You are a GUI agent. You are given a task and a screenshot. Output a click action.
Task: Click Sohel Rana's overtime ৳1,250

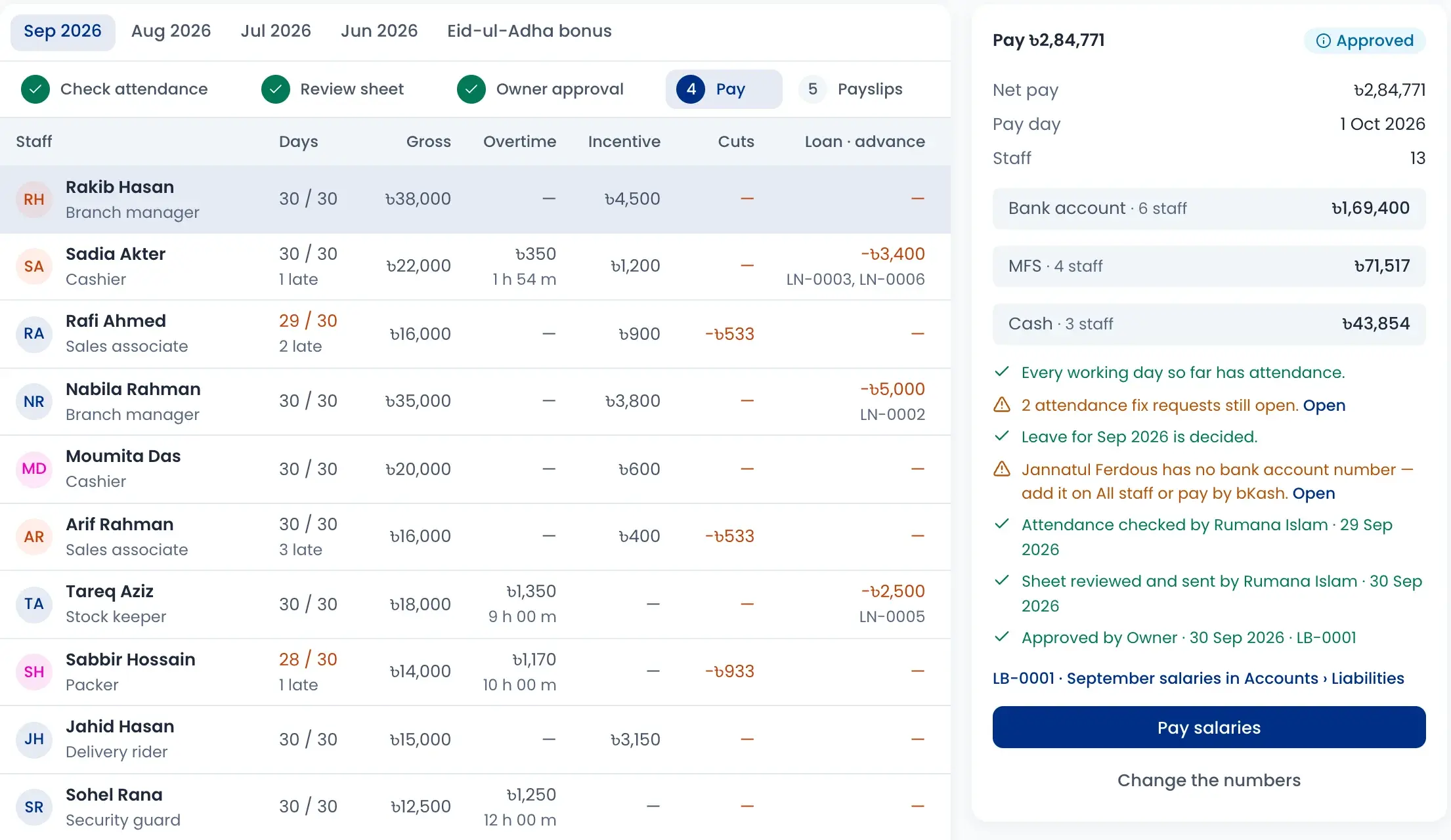coord(531,795)
